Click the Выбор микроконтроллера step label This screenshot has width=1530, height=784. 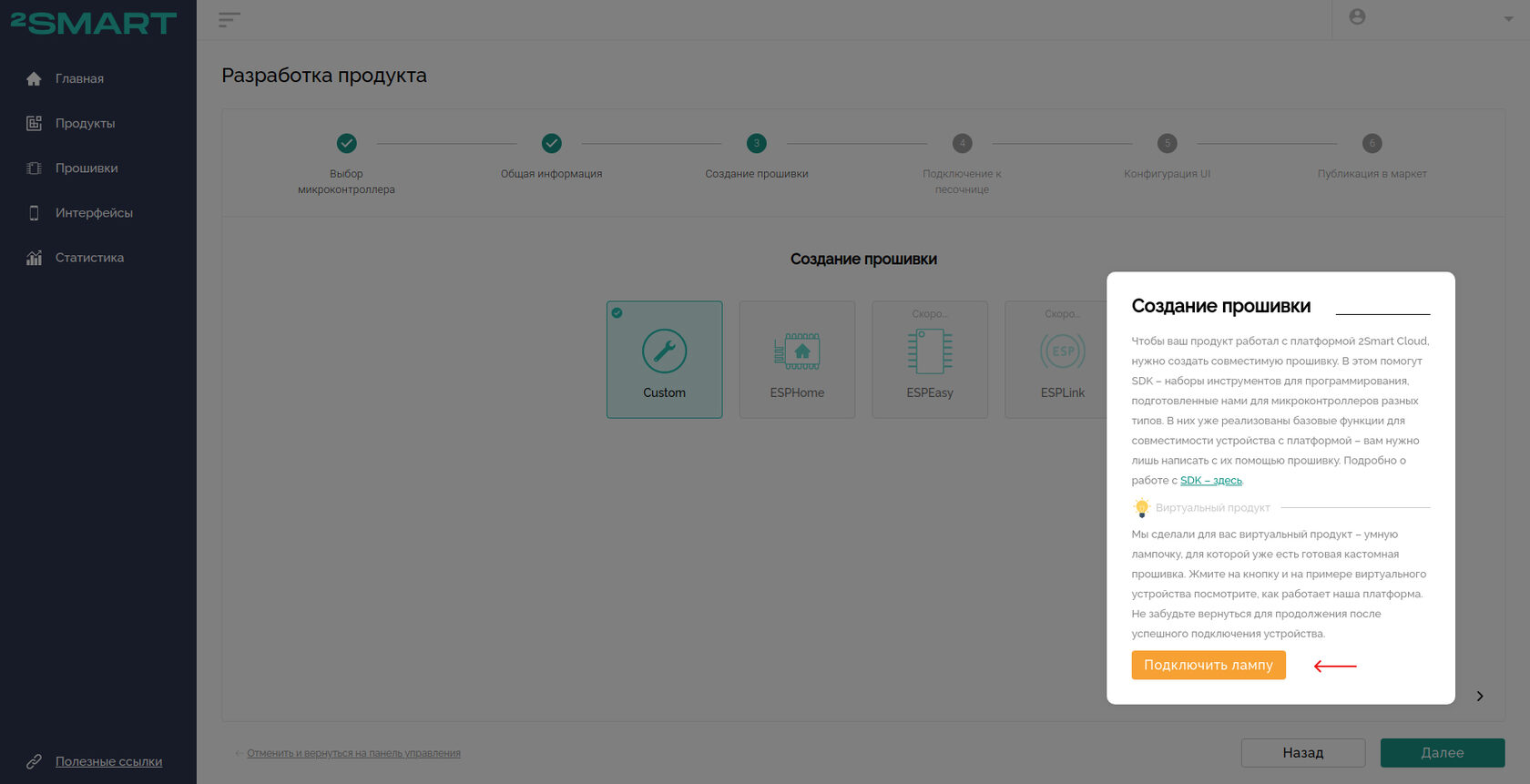pyautogui.click(x=346, y=181)
